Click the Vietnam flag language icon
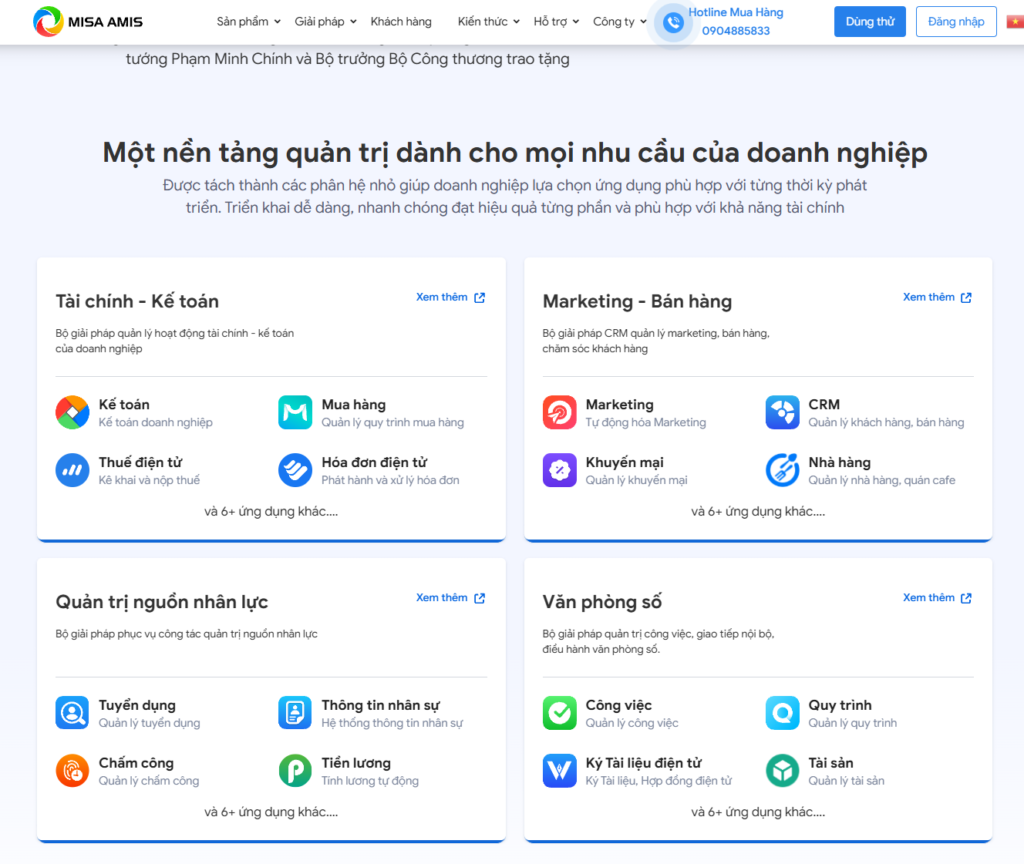1024x864 pixels. pos(1016,22)
